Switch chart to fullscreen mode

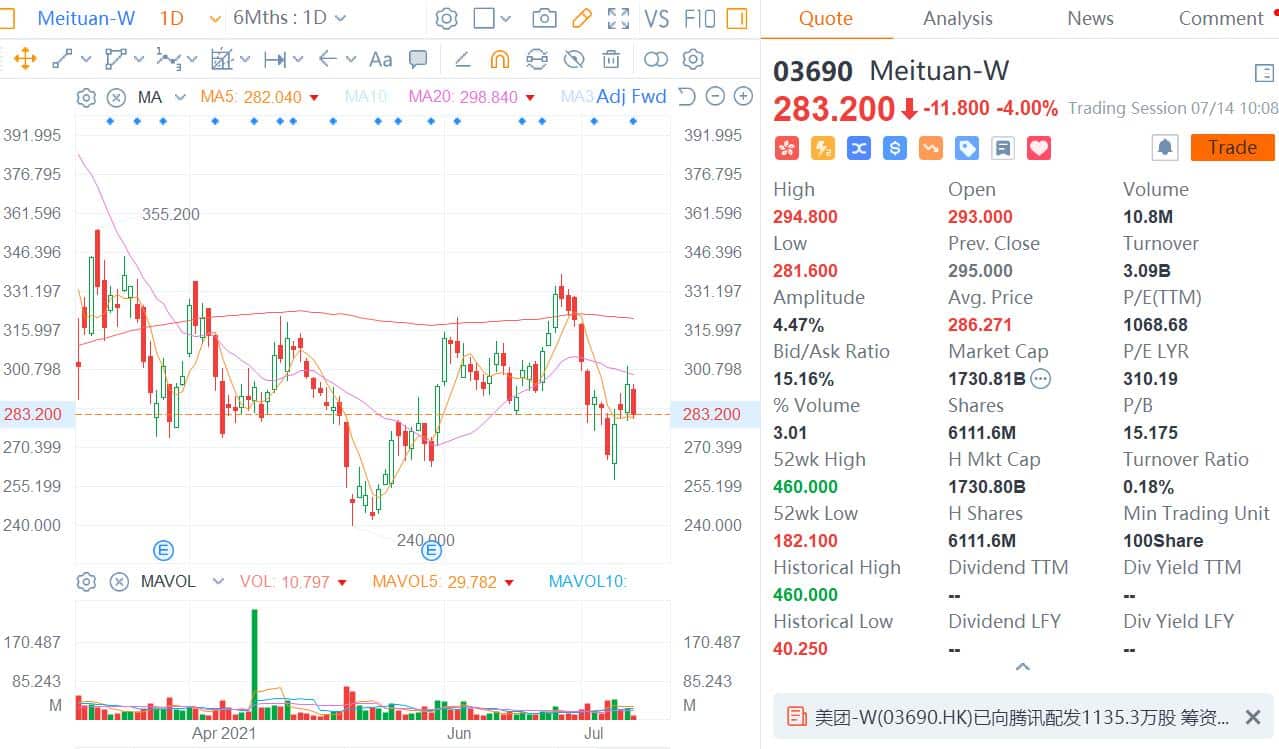pyautogui.click(x=619, y=18)
